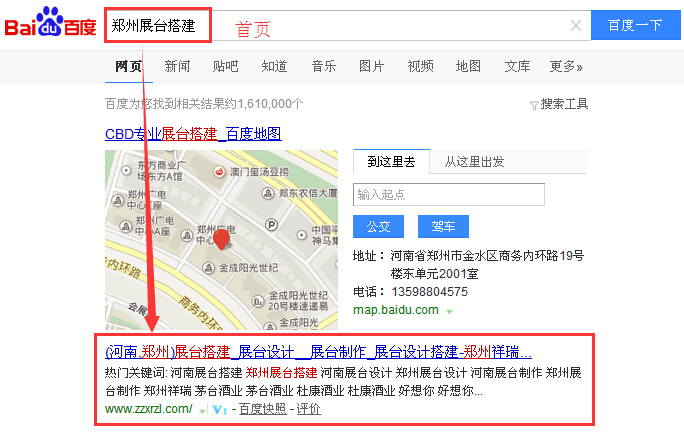Open 搜索工具 filter options
This screenshot has width=684, height=433.
(x=564, y=104)
